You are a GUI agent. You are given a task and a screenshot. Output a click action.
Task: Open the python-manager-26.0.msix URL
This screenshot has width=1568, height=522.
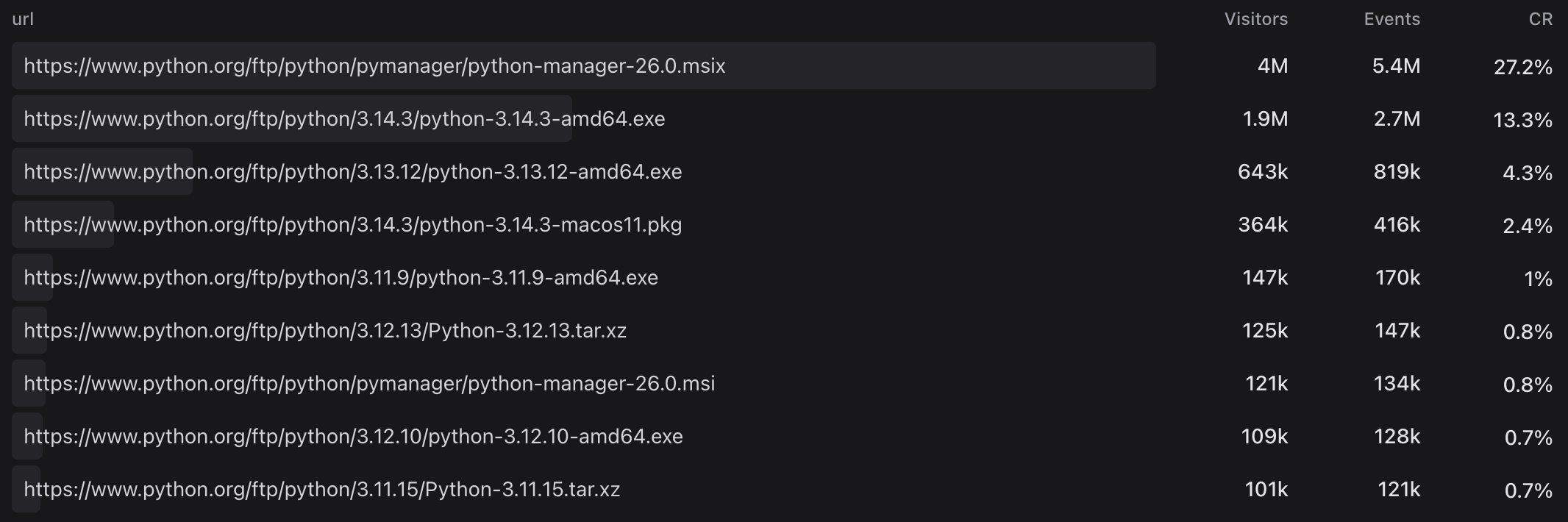point(374,66)
